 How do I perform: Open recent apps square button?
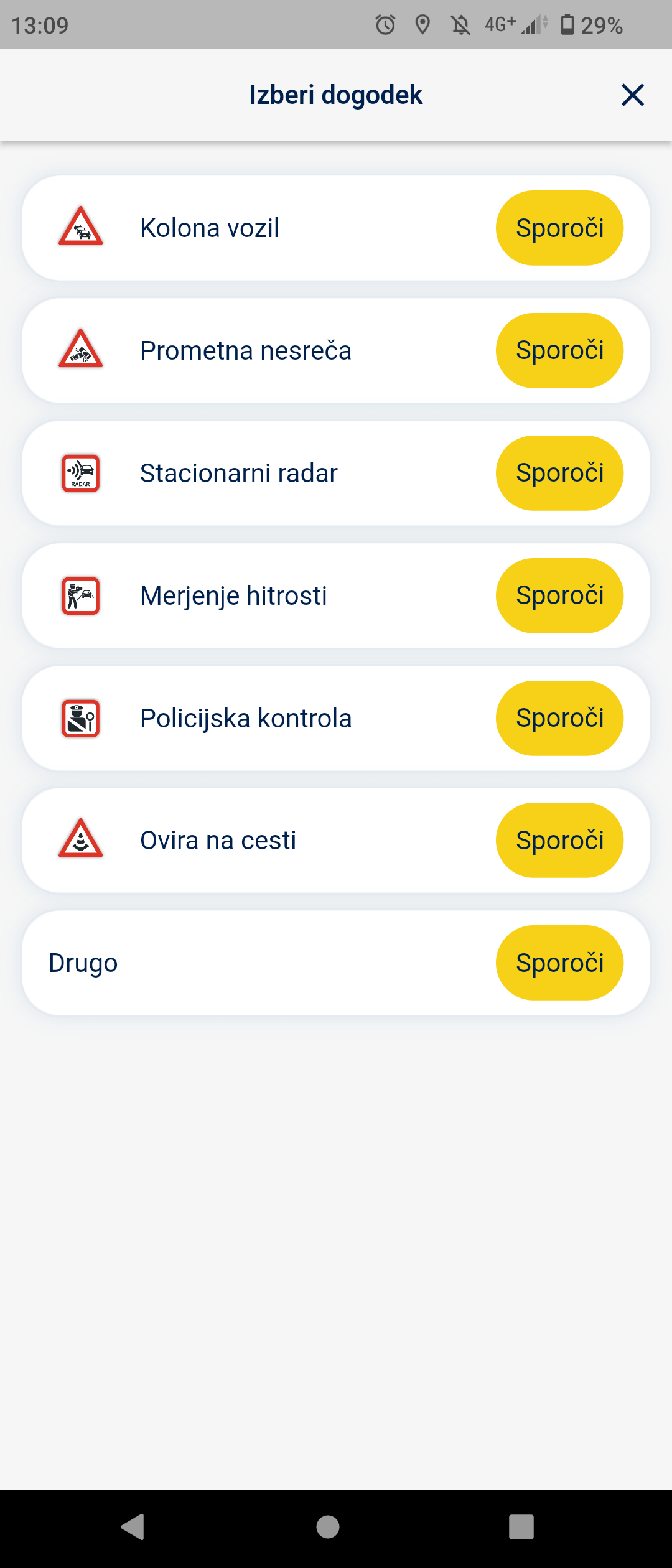pos(521,1526)
